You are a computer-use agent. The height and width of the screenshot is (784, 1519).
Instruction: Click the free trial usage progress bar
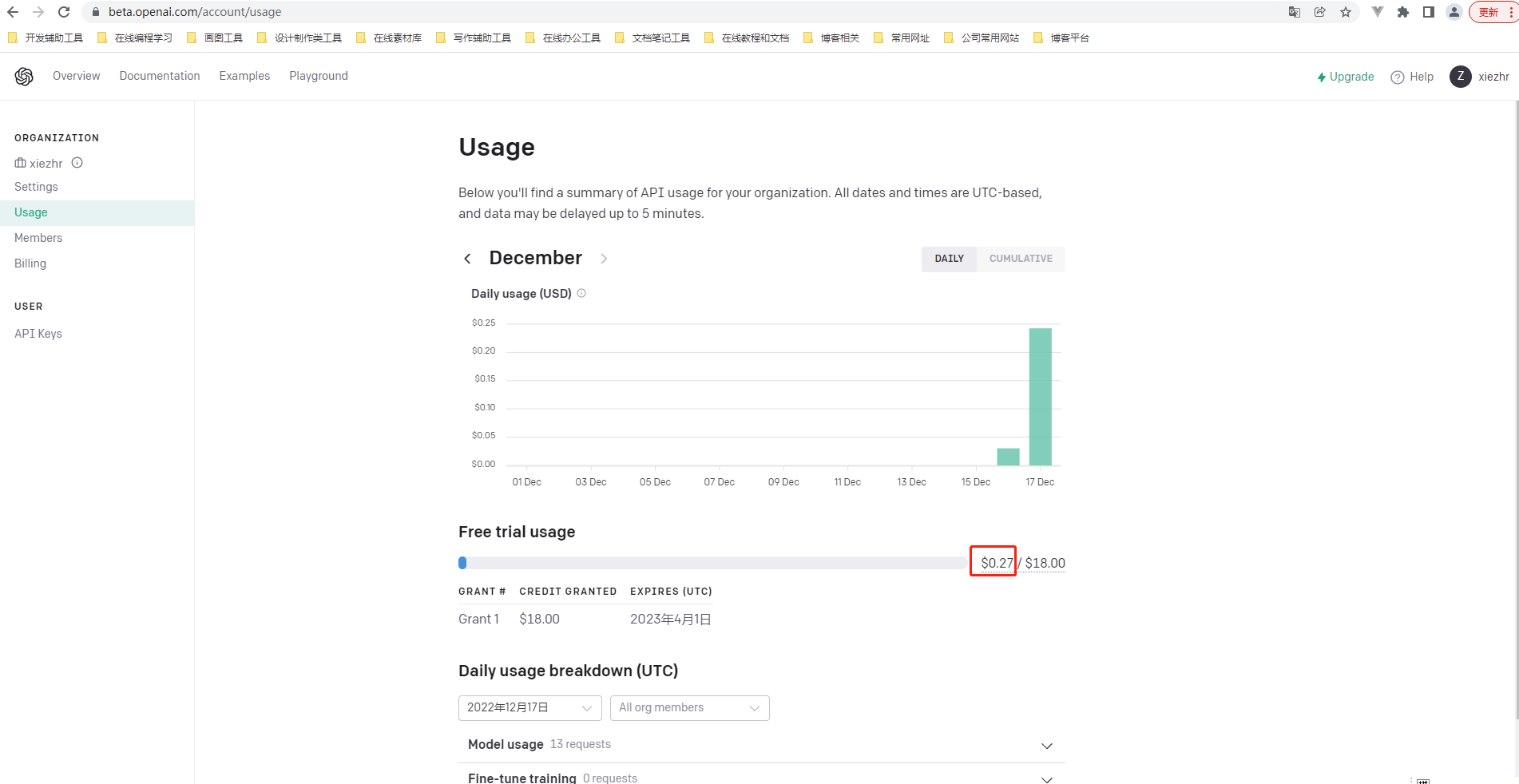pyautogui.click(x=711, y=563)
